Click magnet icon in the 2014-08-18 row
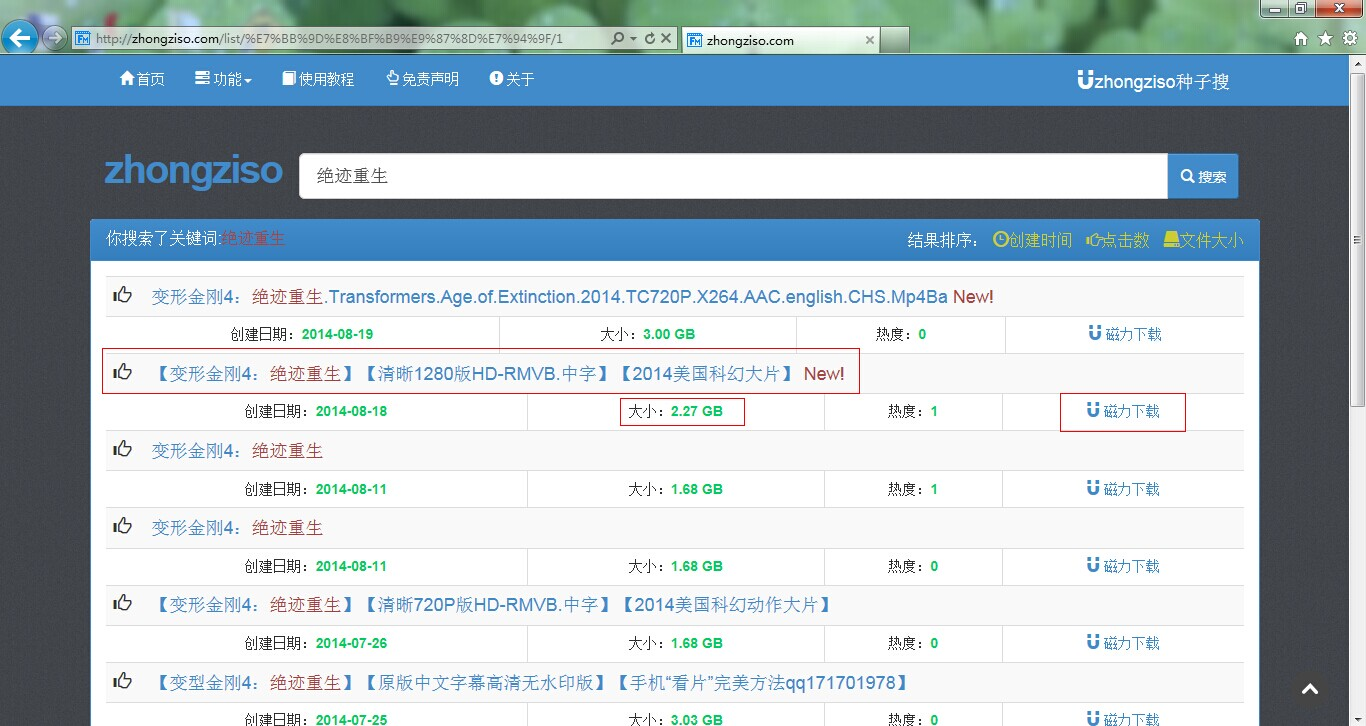This screenshot has width=1366, height=726. [x=1093, y=410]
